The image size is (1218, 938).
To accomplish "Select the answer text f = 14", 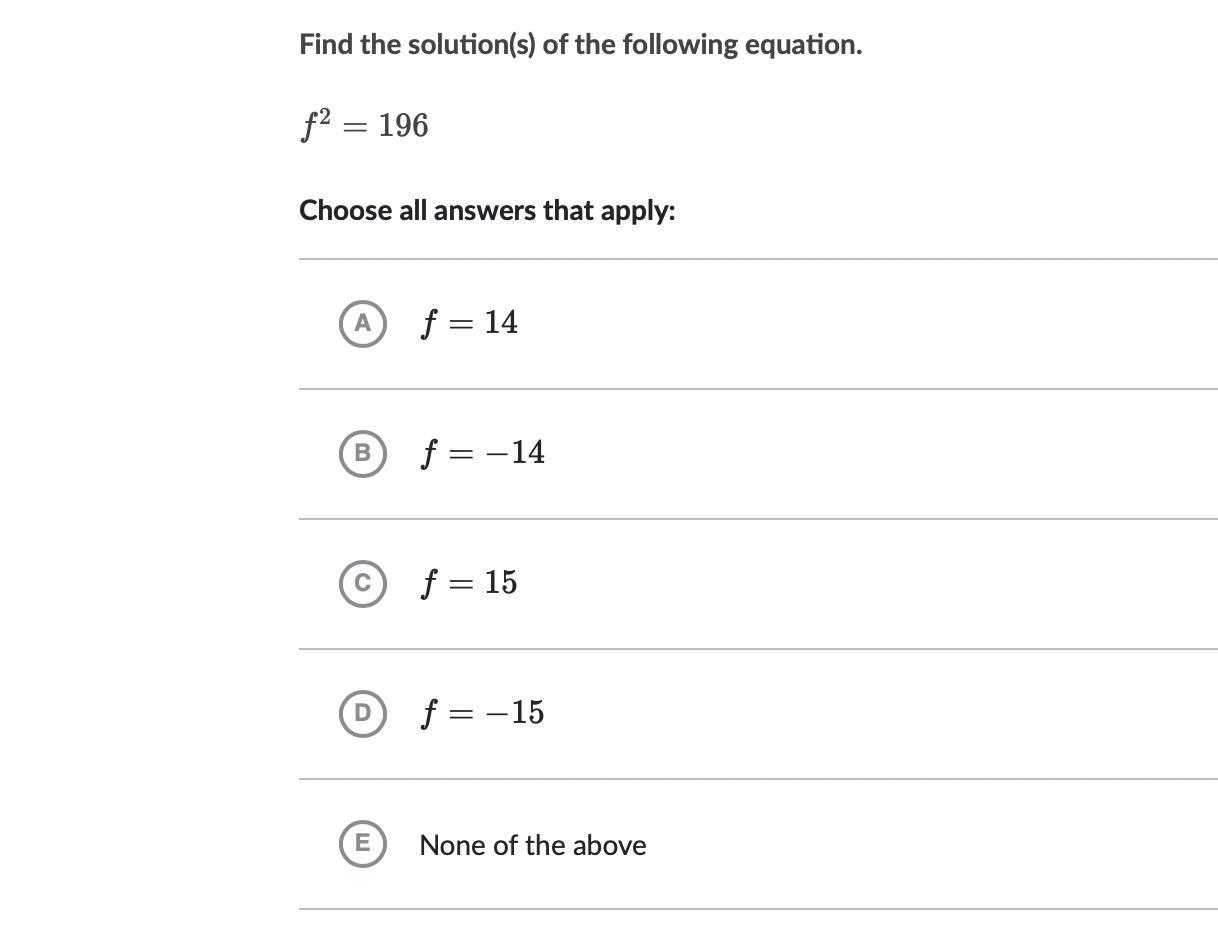I will pos(469,323).
